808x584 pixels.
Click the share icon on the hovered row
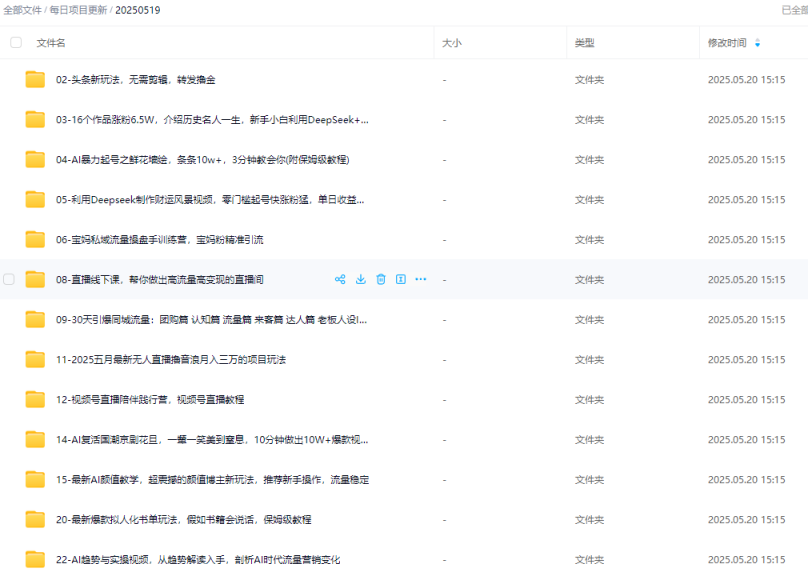pos(340,279)
